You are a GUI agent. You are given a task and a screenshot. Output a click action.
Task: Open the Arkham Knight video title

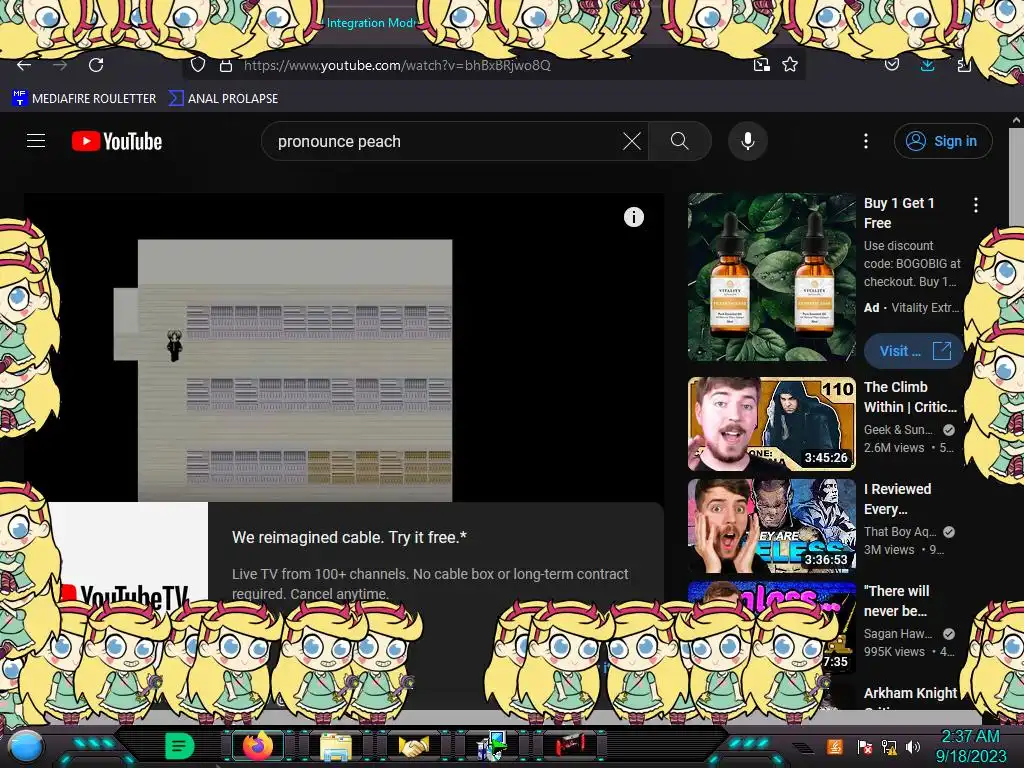(x=910, y=693)
